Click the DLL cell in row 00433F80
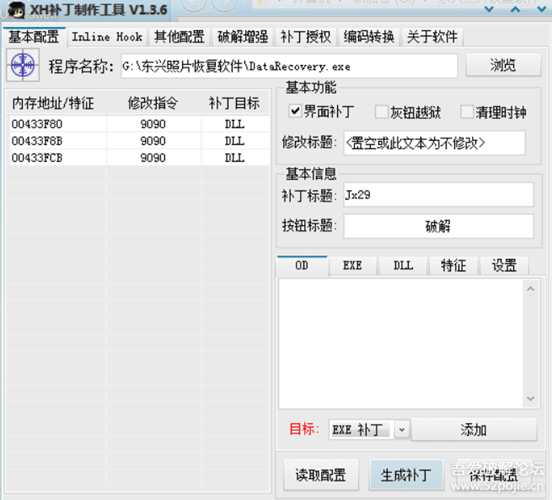The width and height of the screenshot is (552, 500). pos(234,124)
